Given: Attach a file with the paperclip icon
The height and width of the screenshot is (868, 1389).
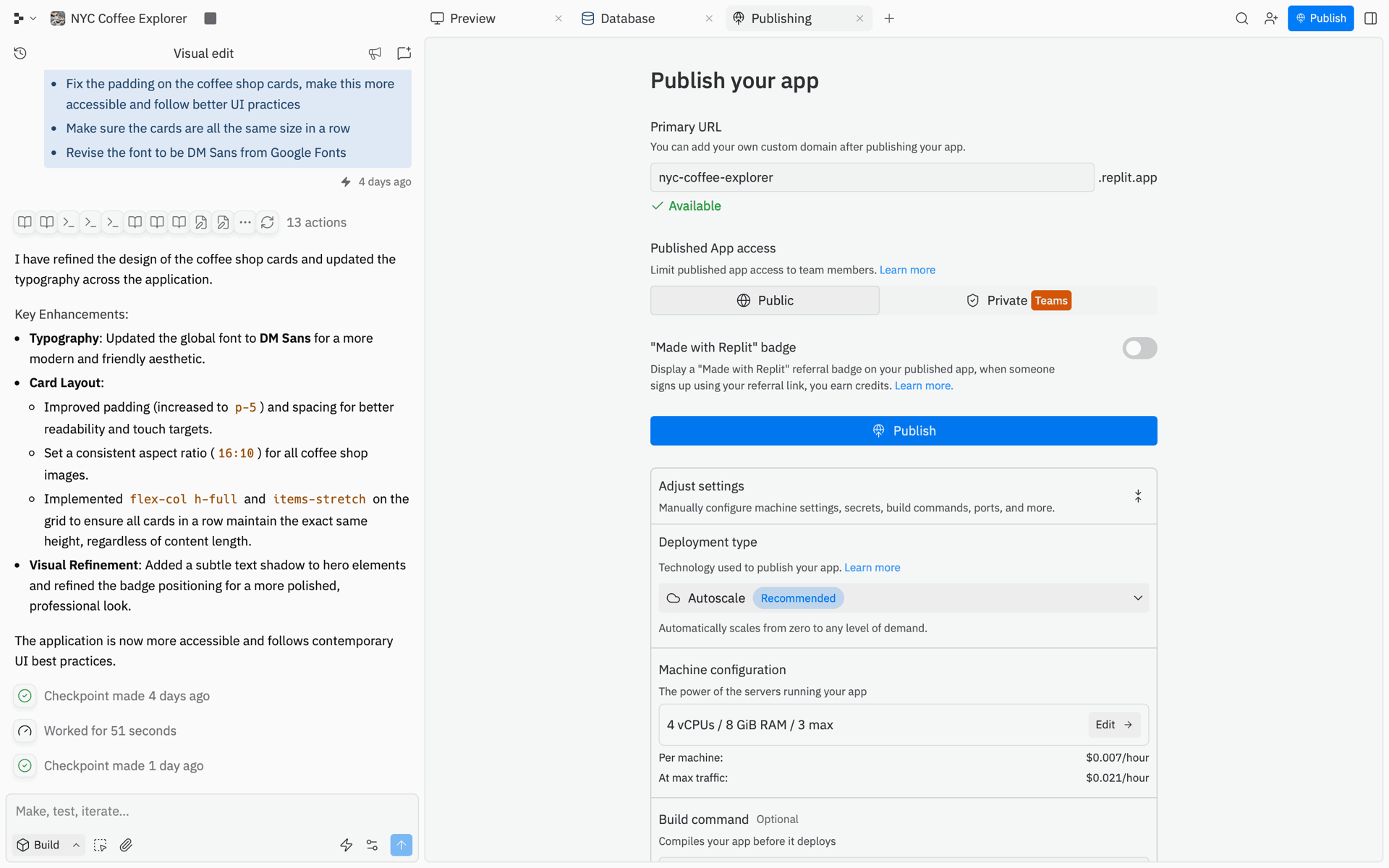Looking at the screenshot, I should [x=126, y=845].
